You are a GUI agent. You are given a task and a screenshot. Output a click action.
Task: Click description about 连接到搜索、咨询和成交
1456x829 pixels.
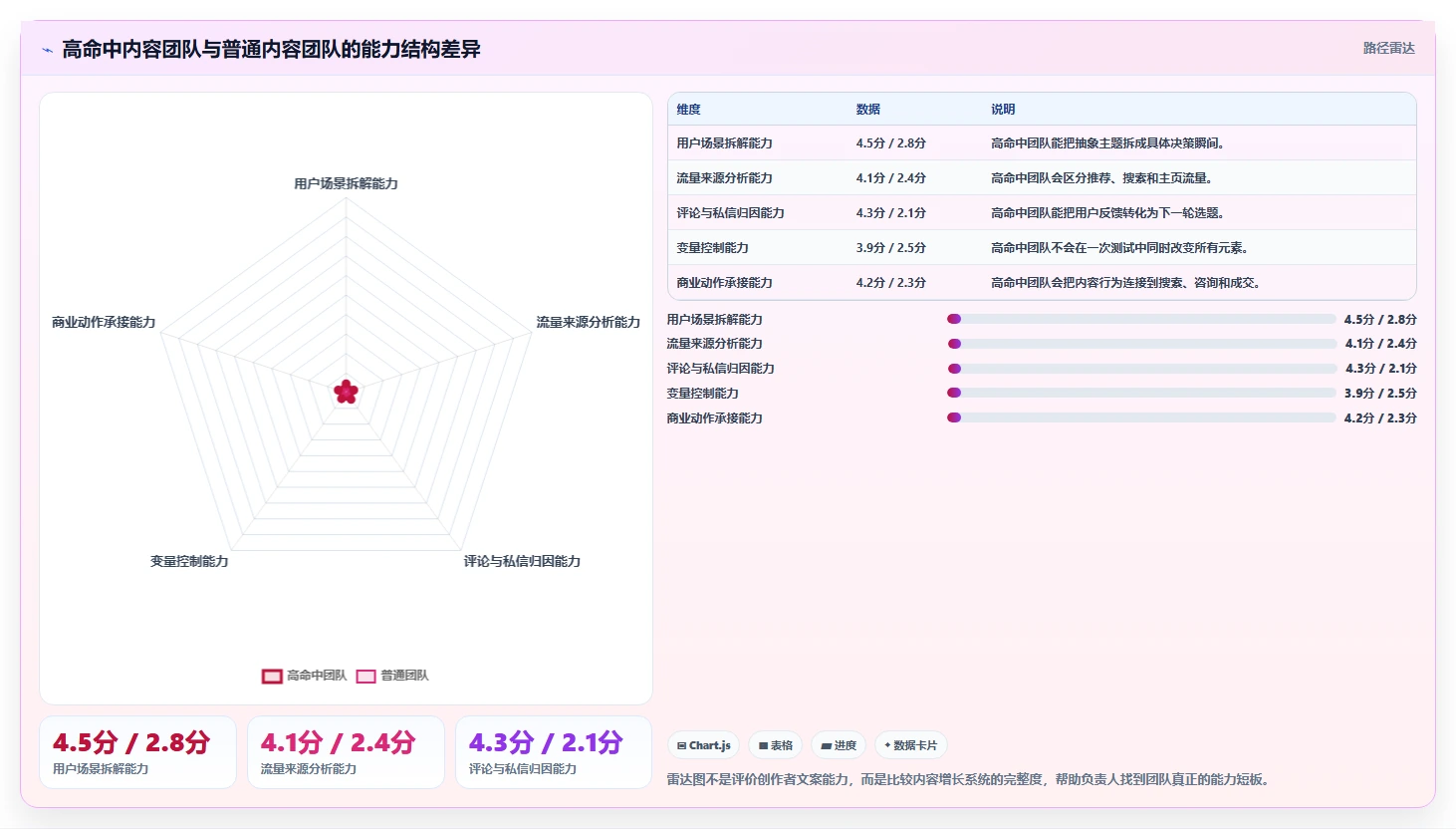1125,283
